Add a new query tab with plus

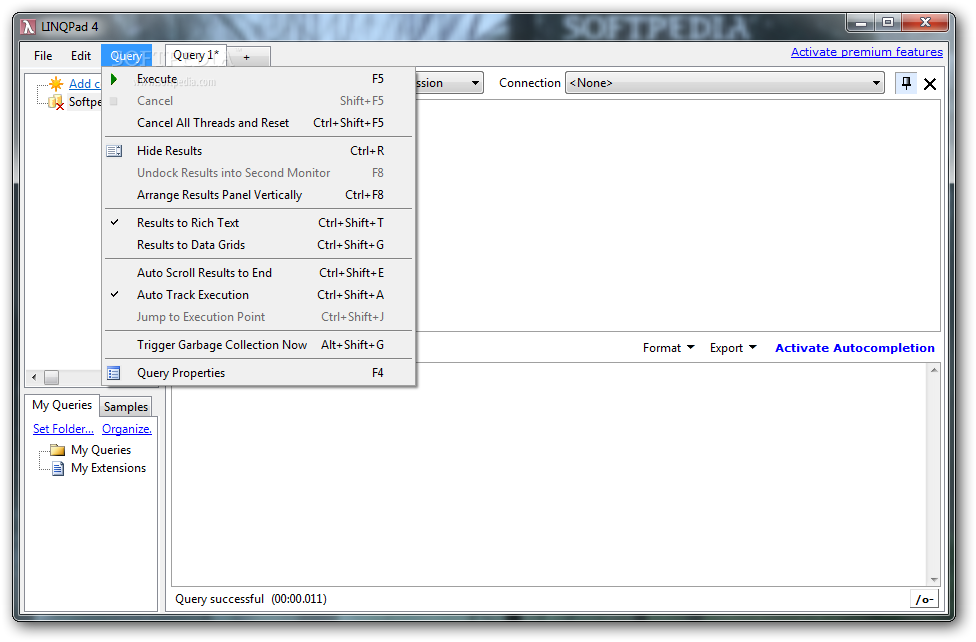coord(247,57)
